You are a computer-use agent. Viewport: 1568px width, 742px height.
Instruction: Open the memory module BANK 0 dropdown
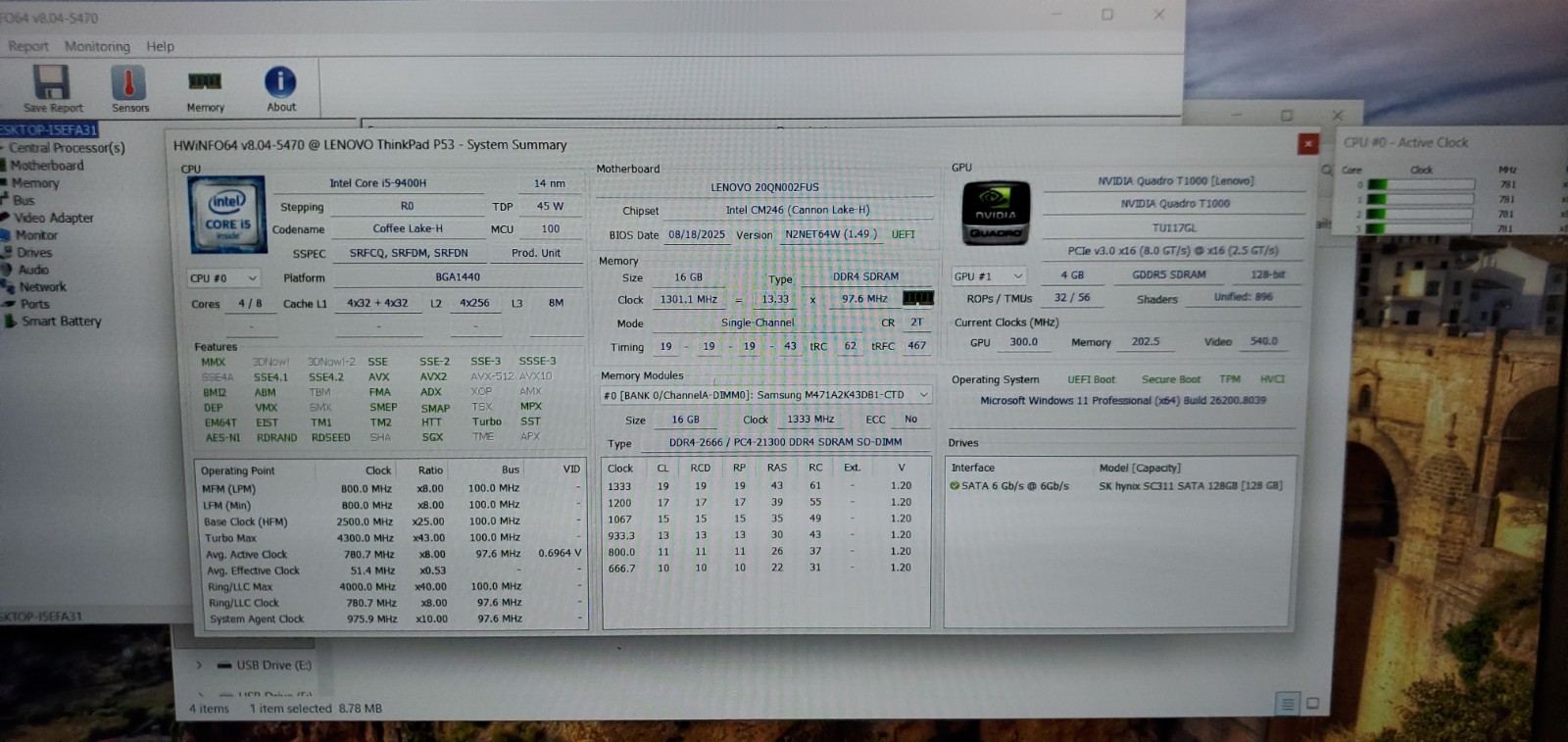click(x=765, y=395)
